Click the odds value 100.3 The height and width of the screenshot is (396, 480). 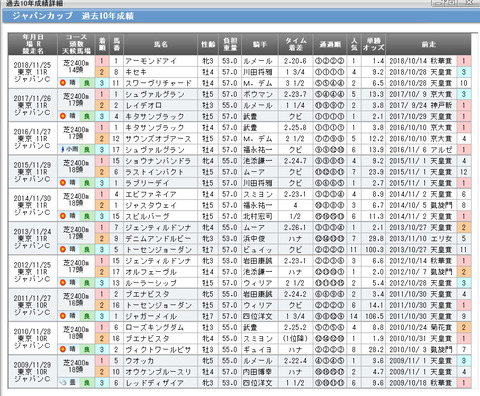[x=374, y=250]
